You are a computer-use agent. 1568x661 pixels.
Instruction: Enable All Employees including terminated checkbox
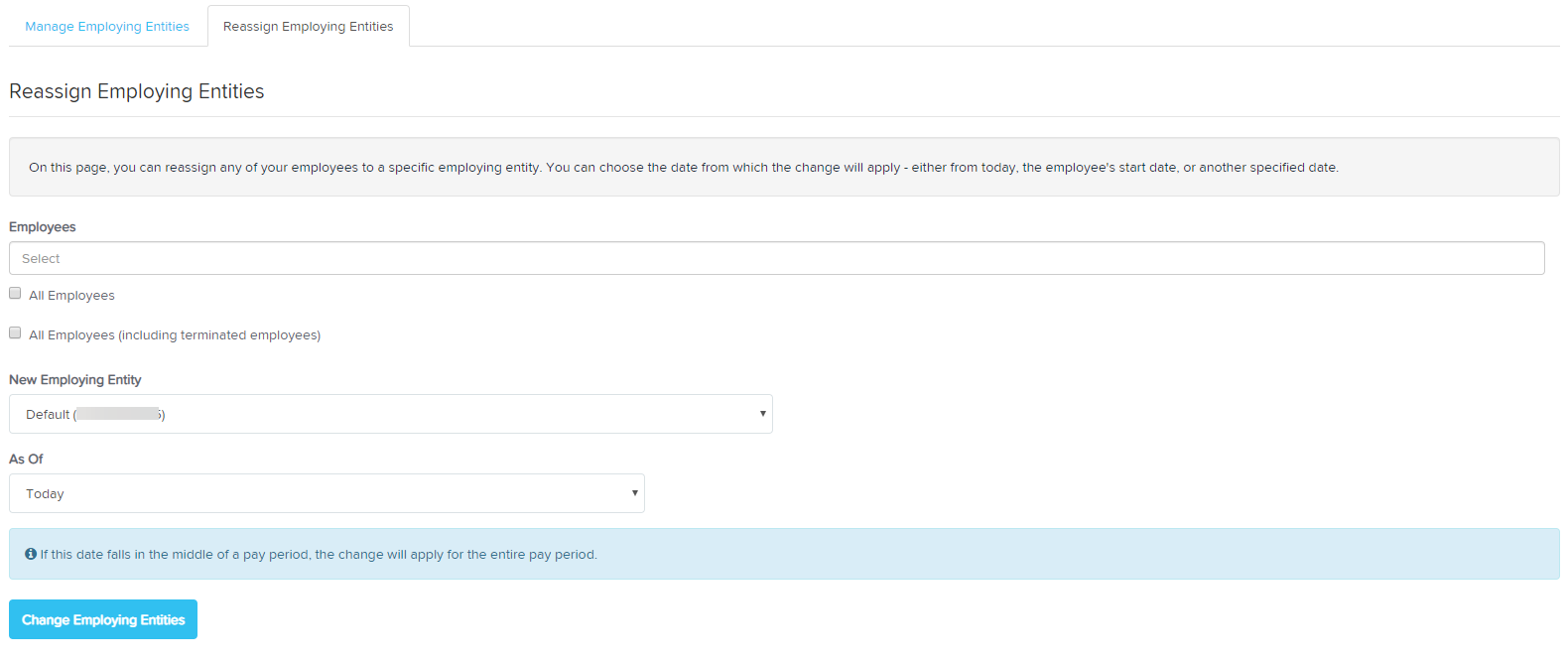tap(15, 332)
